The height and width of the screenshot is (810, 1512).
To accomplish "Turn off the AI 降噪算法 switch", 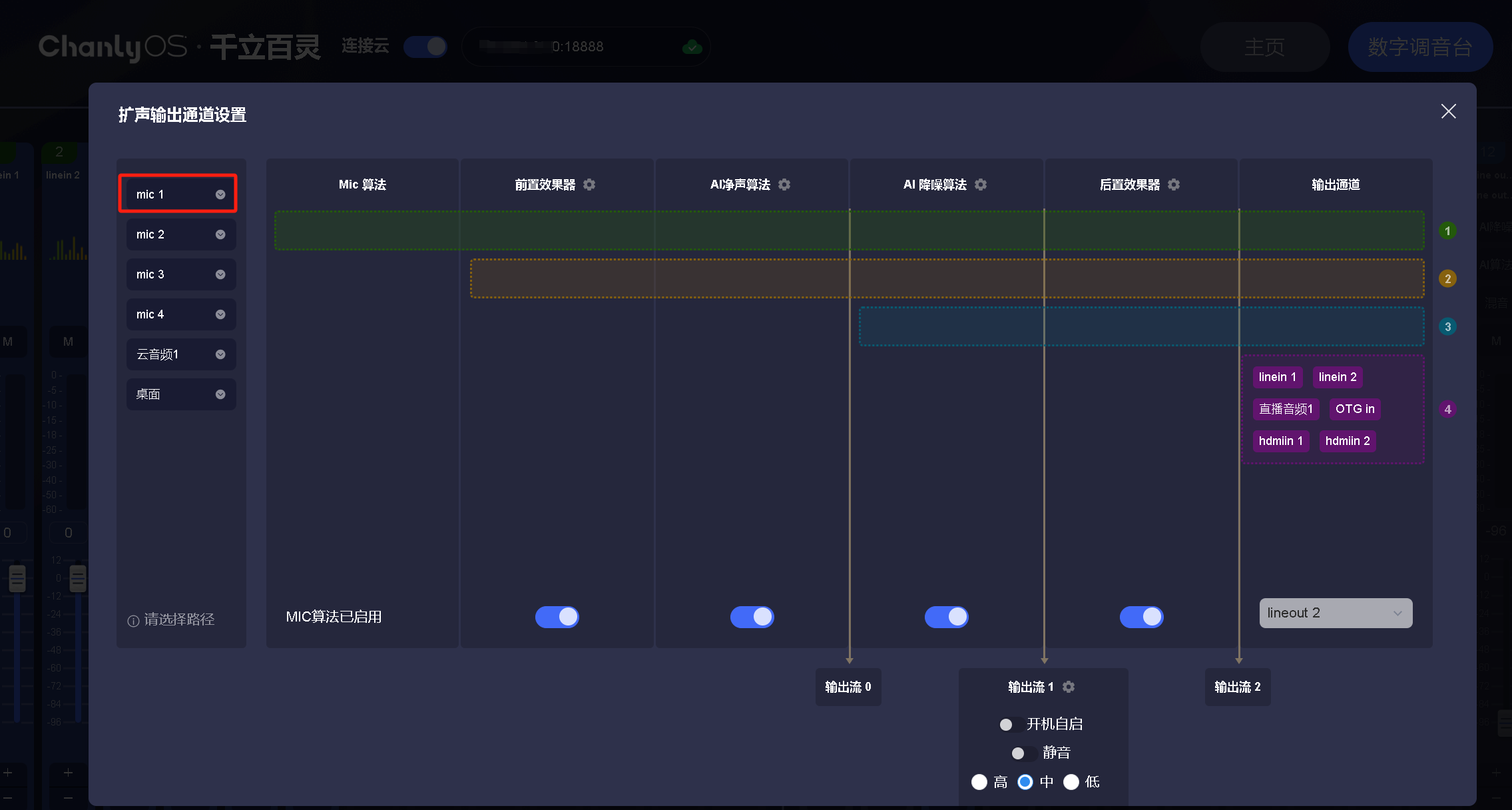I will click(946, 617).
